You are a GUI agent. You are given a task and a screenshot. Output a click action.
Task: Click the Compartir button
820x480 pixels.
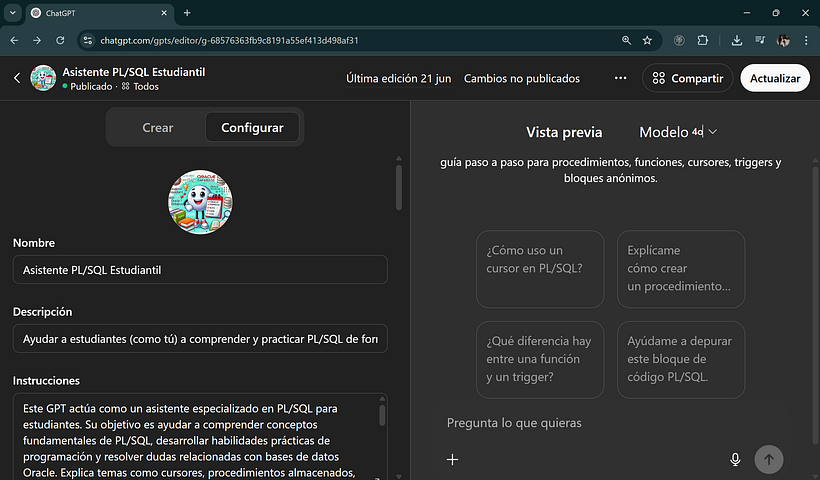coord(688,78)
